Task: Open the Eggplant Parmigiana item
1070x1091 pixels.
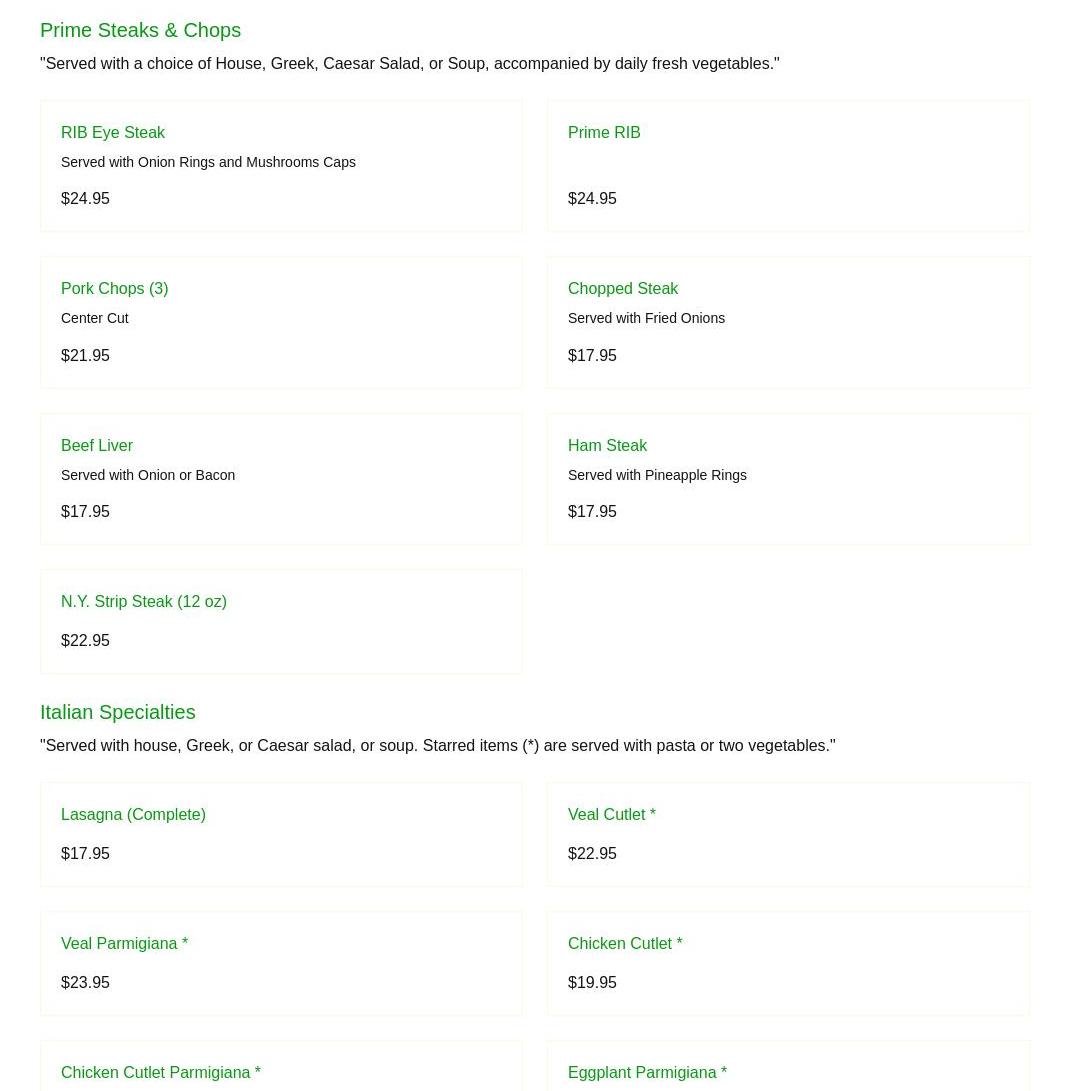Action: 647,1072
